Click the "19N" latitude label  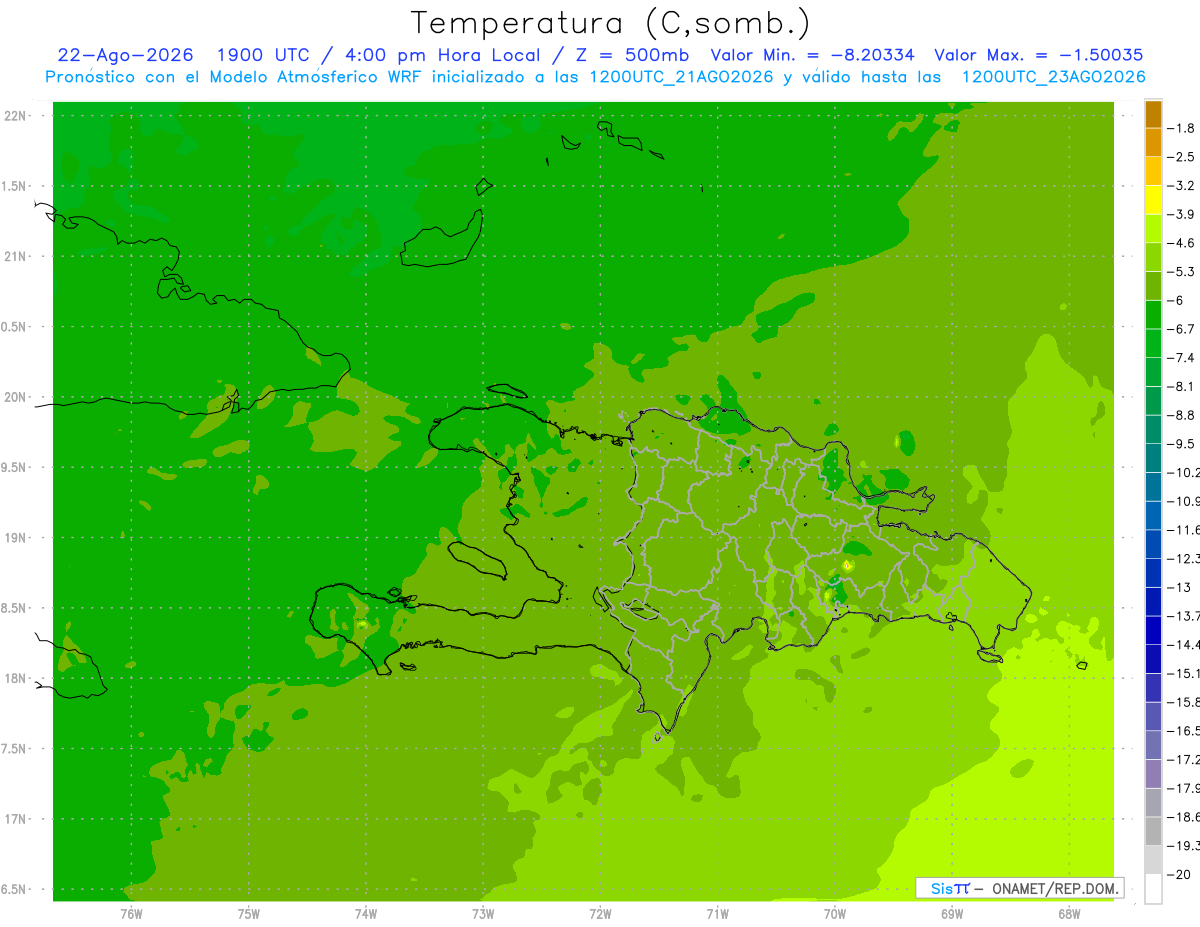[15, 538]
